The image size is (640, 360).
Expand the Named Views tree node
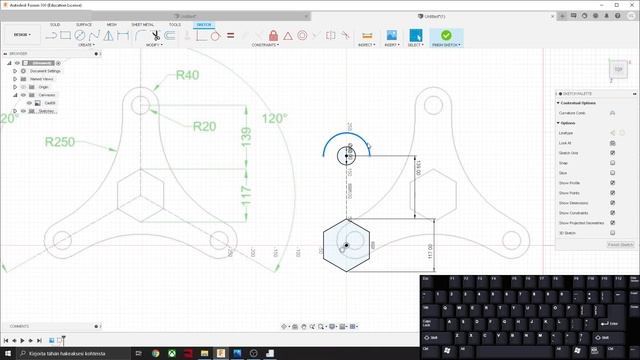[x=15, y=79]
